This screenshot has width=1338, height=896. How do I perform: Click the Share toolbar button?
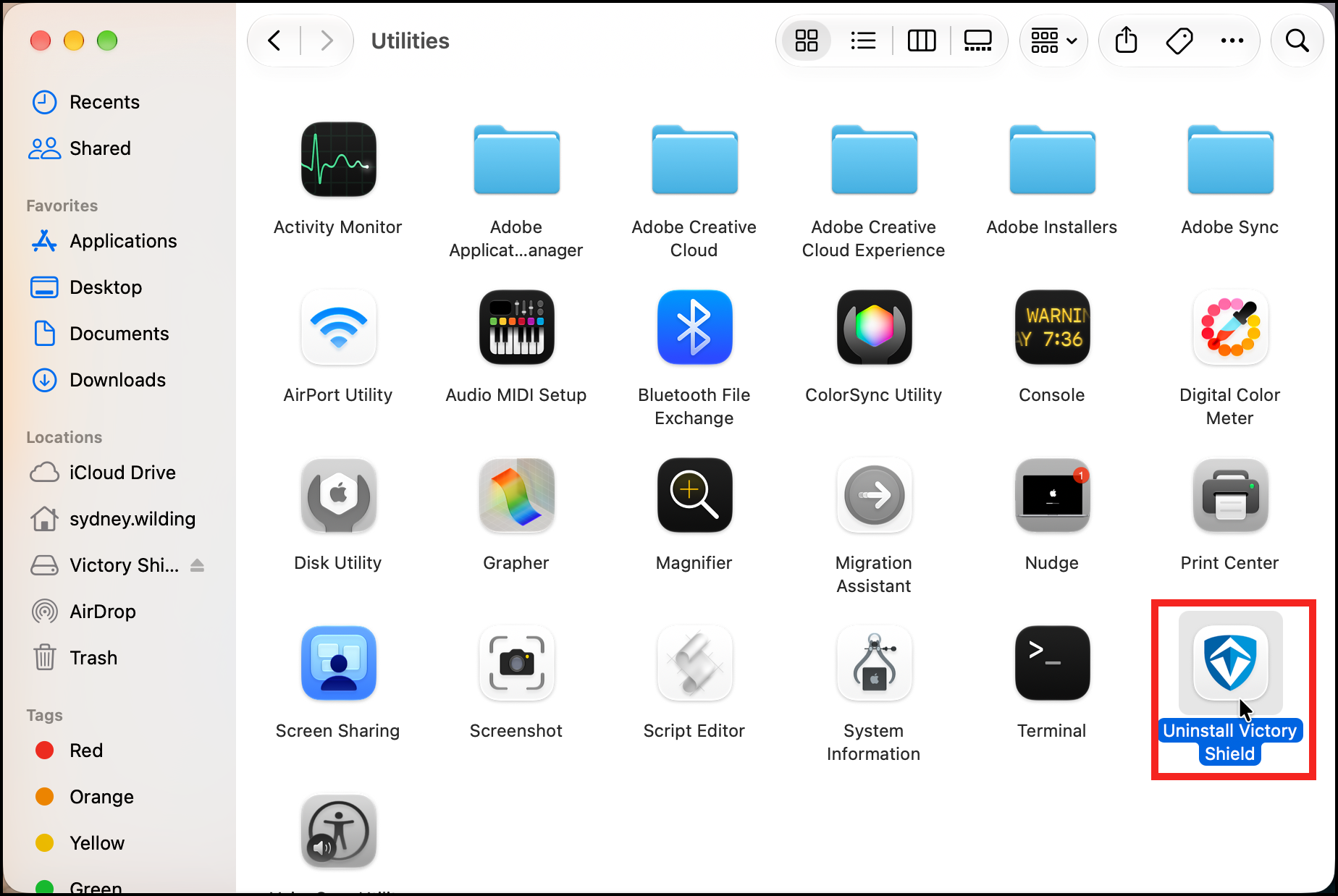pyautogui.click(x=1126, y=41)
